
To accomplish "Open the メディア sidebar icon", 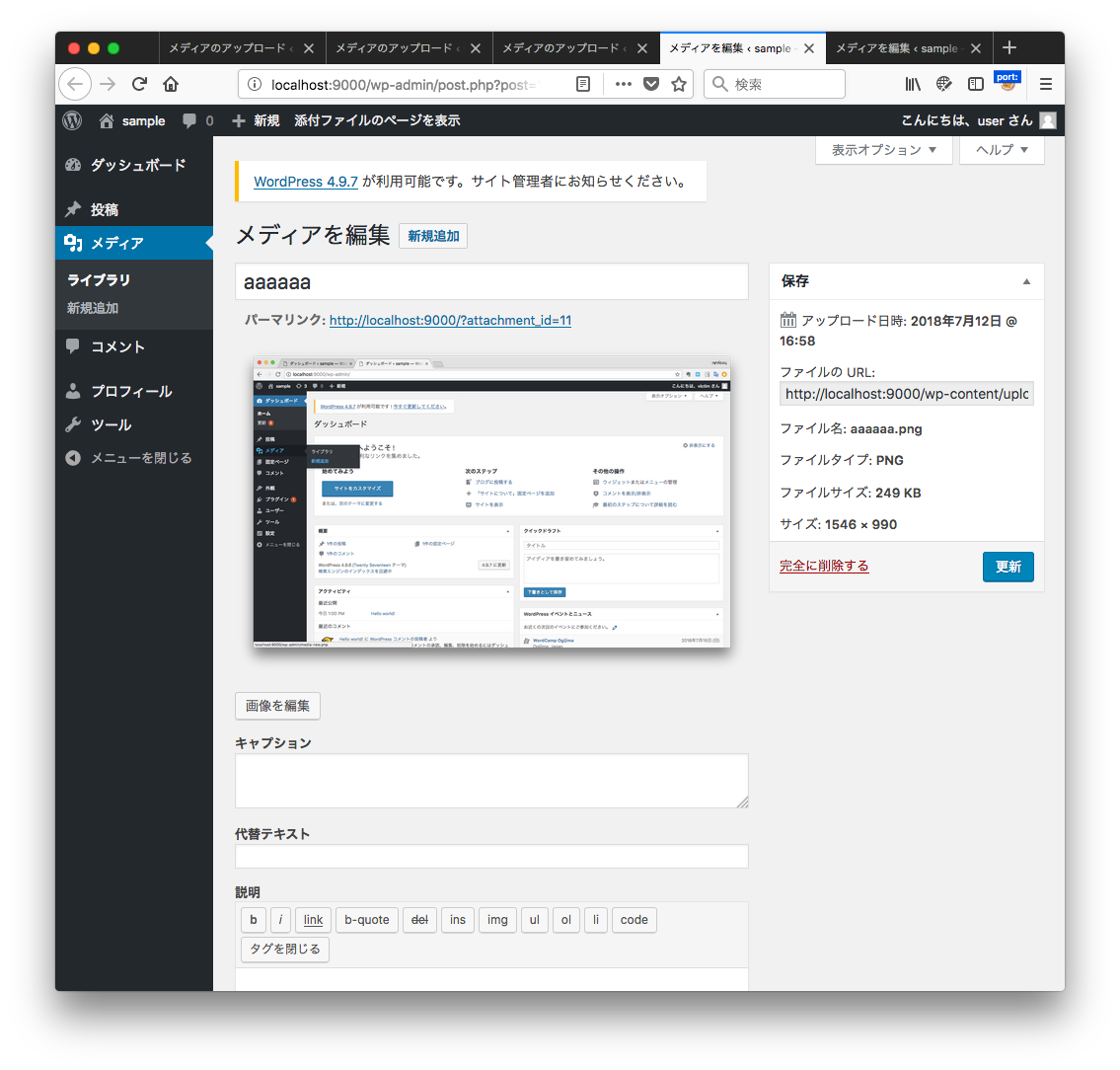I will 73,243.
